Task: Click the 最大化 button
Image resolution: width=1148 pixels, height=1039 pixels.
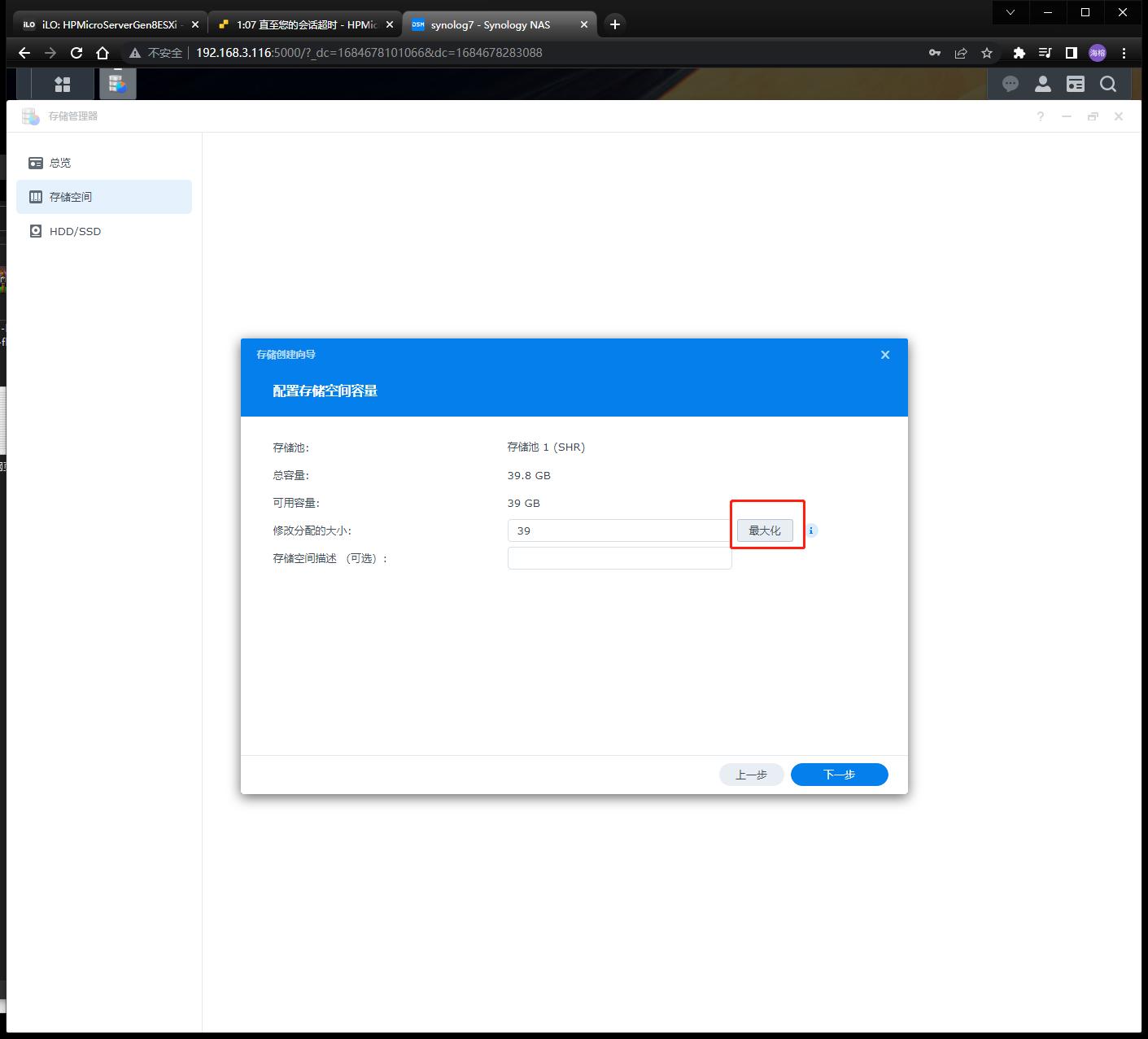Action: pos(765,530)
